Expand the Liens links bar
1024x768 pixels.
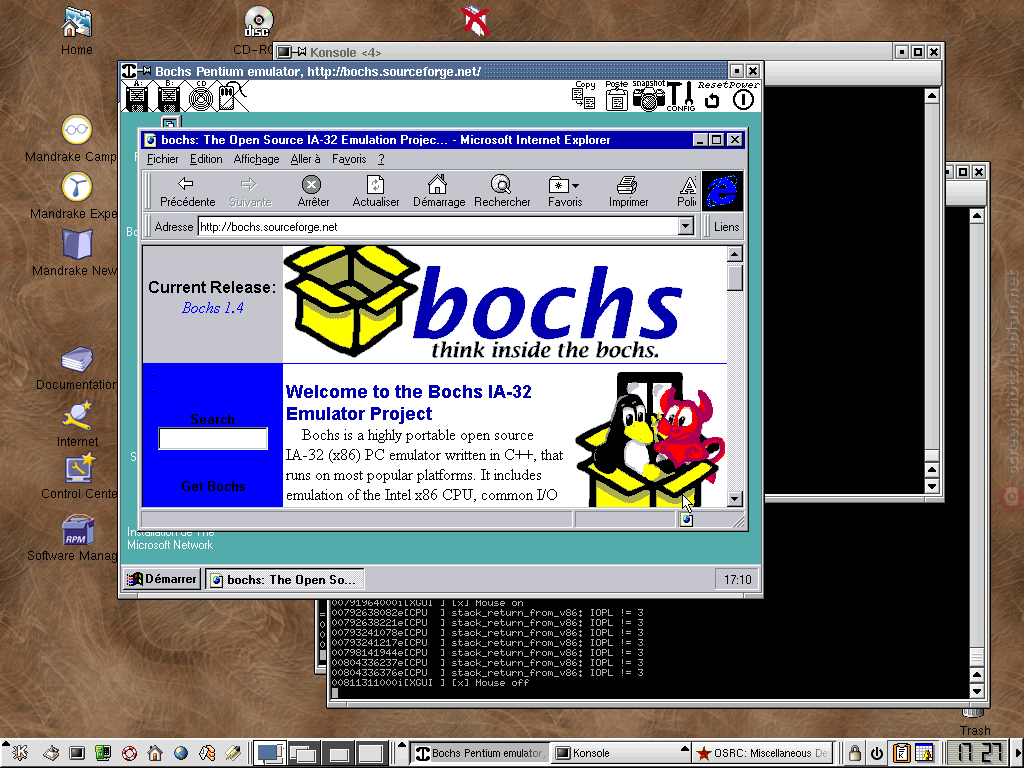pyautogui.click(x=726, y=227)
